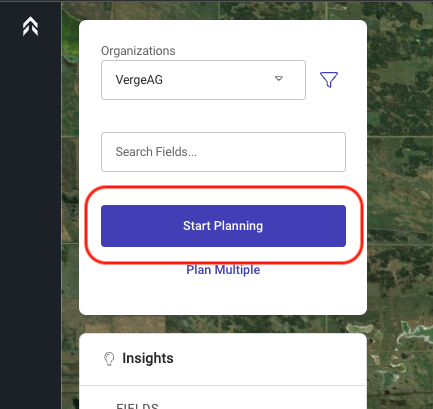Screen dimensions: 433x409
Task: Click the Insights lightbulb icon
Action: pyautogui.click(x=109, y=359)
